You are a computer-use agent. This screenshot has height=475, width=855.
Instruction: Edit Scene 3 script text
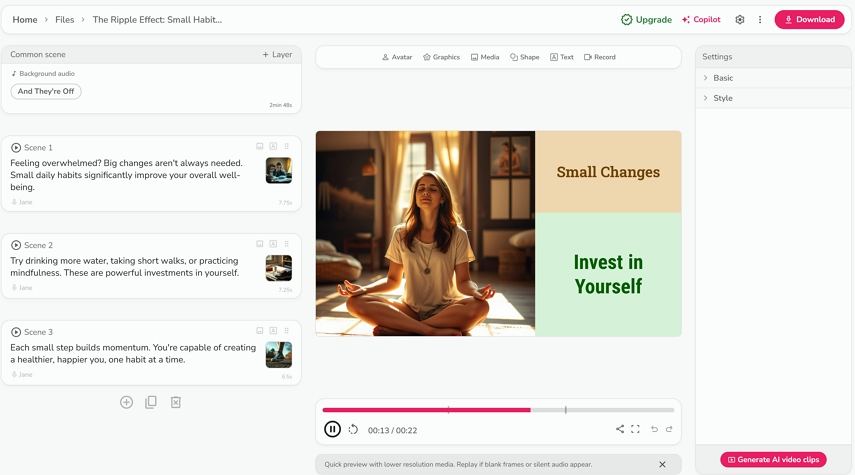click(x=133, y=353)
